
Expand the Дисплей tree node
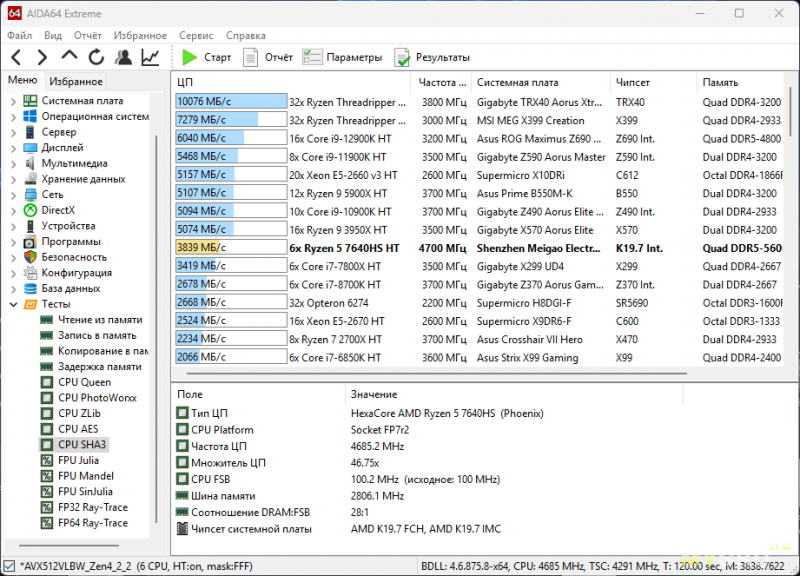[13, 148]
